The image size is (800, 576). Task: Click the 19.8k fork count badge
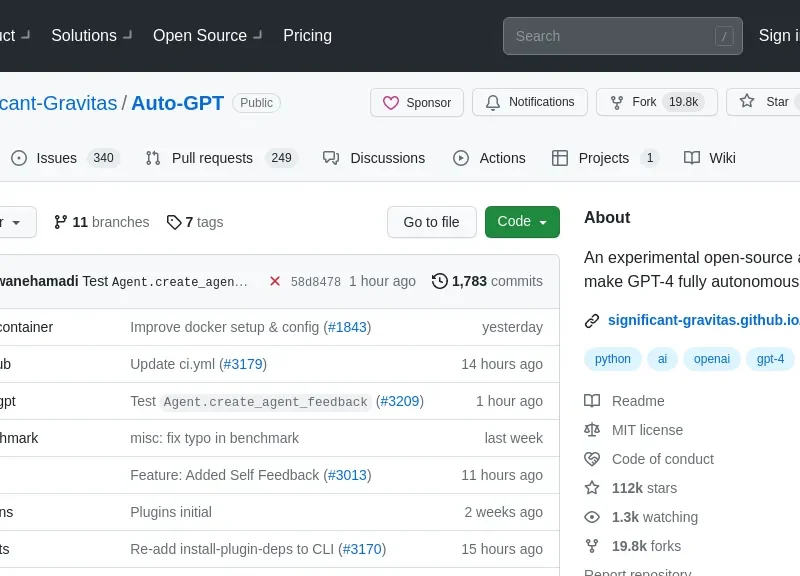[x=684, y=102]
